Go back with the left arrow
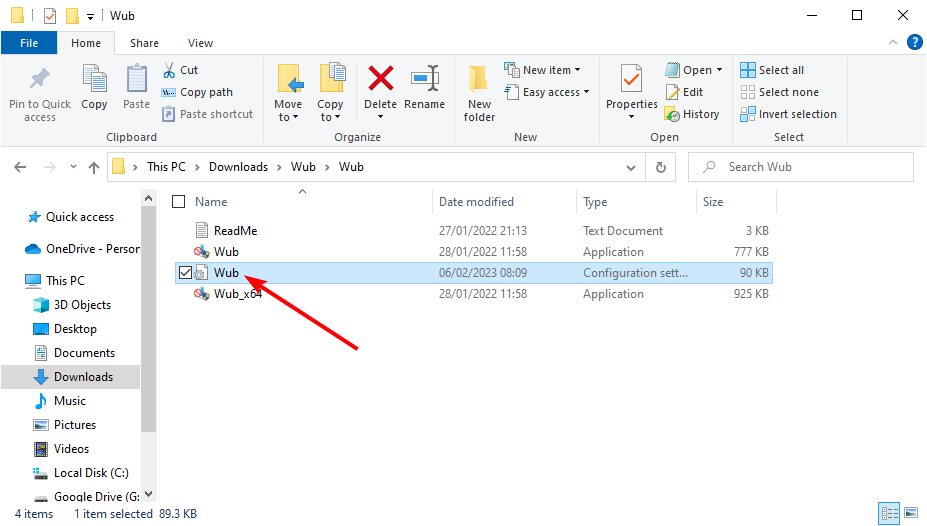The image size is (927, 526). tap(20, 167)
